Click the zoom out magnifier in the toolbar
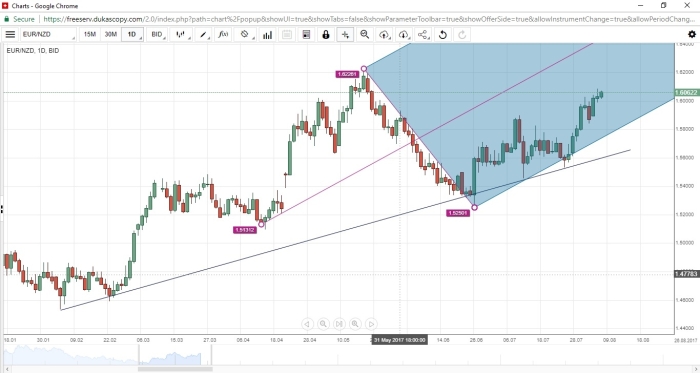Viewport: 700px width, 373px height. pyautogui.click(x=365, y=34)
